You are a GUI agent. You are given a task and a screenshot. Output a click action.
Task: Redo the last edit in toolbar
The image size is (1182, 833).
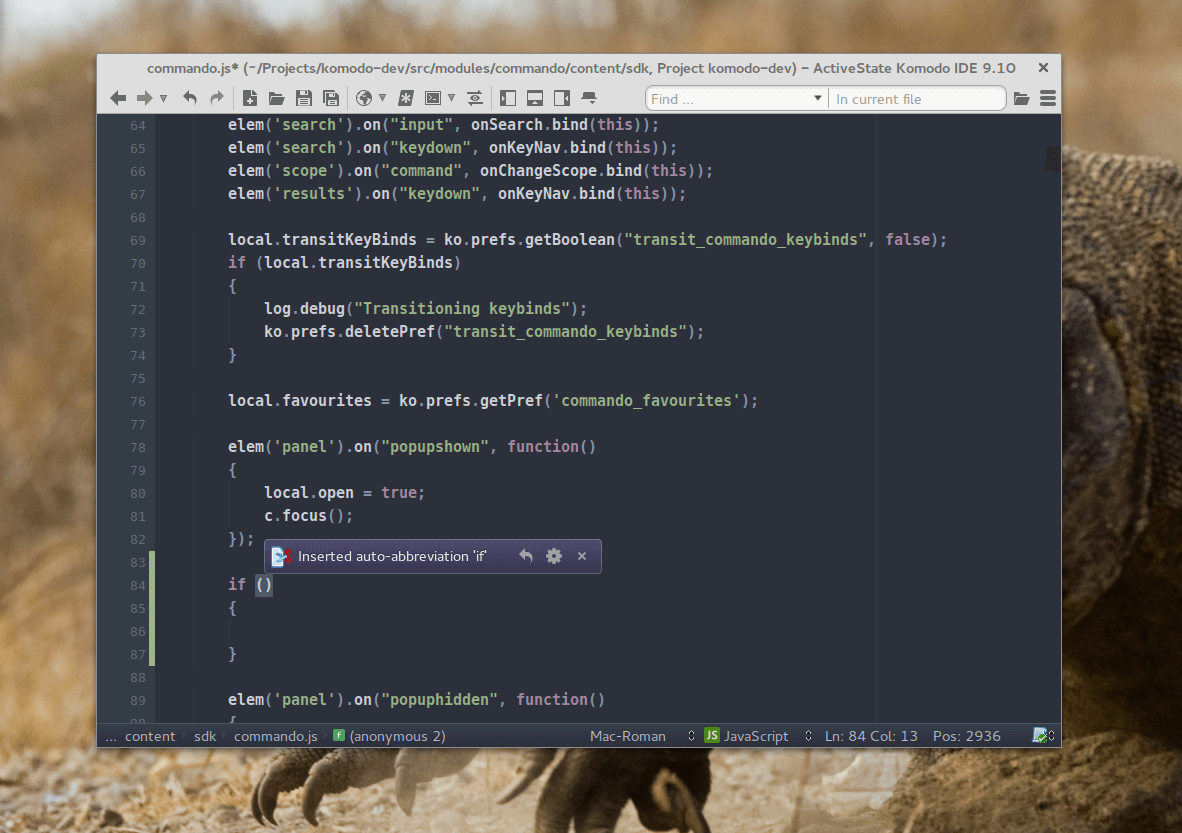[216, 98]
